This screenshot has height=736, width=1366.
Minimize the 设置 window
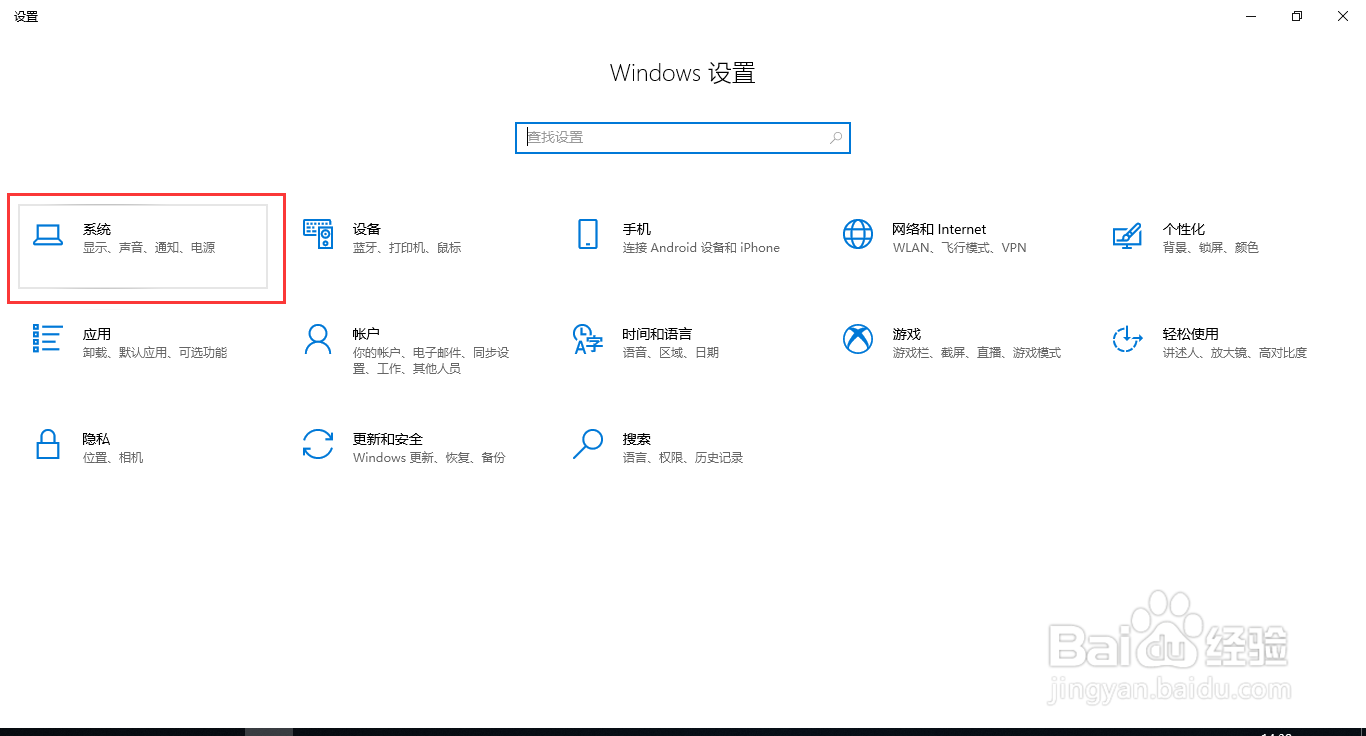pyautogui.click(x=1251, y=16)
